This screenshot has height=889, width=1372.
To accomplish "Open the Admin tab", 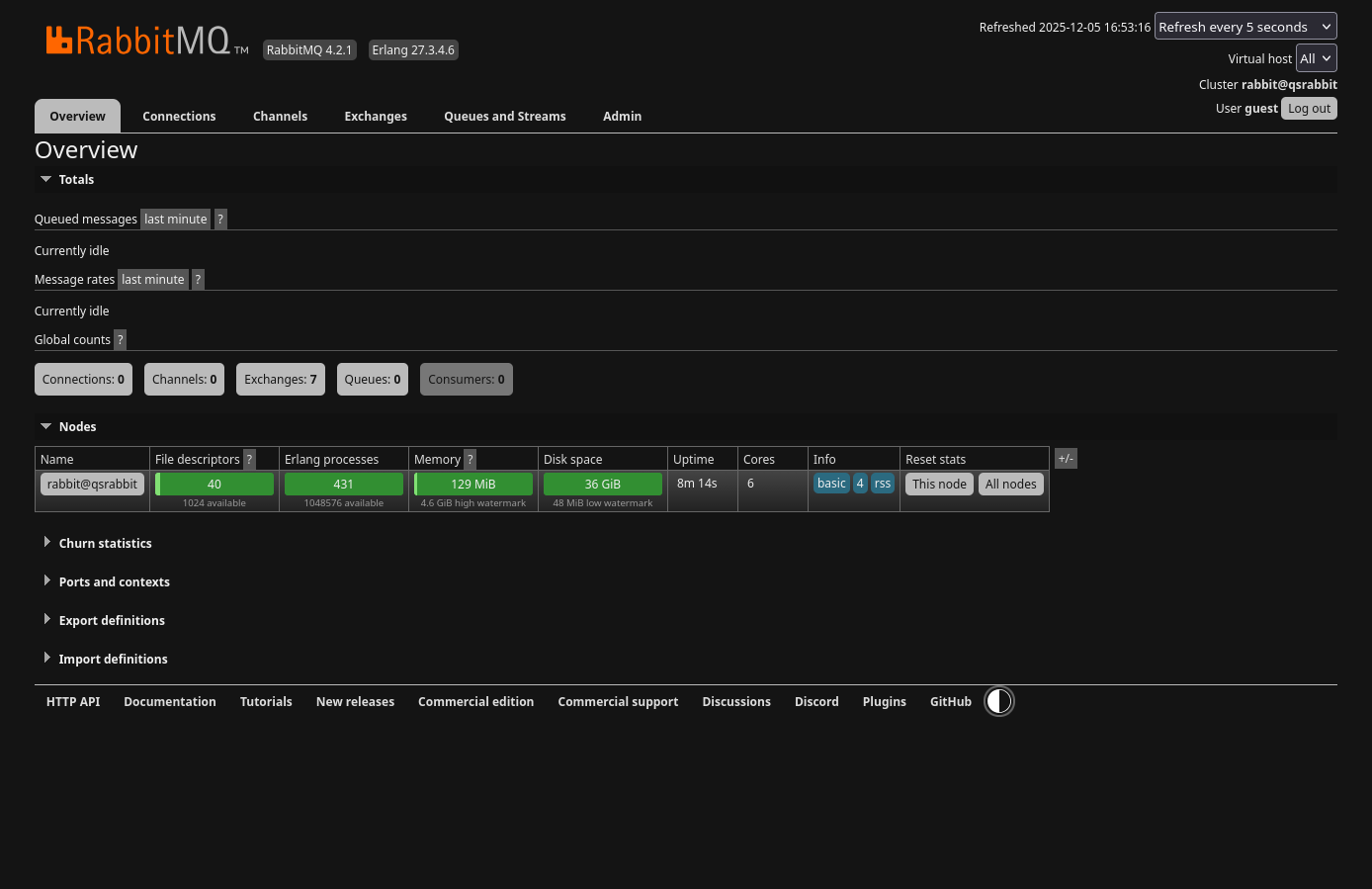I will tap(622, 116).
